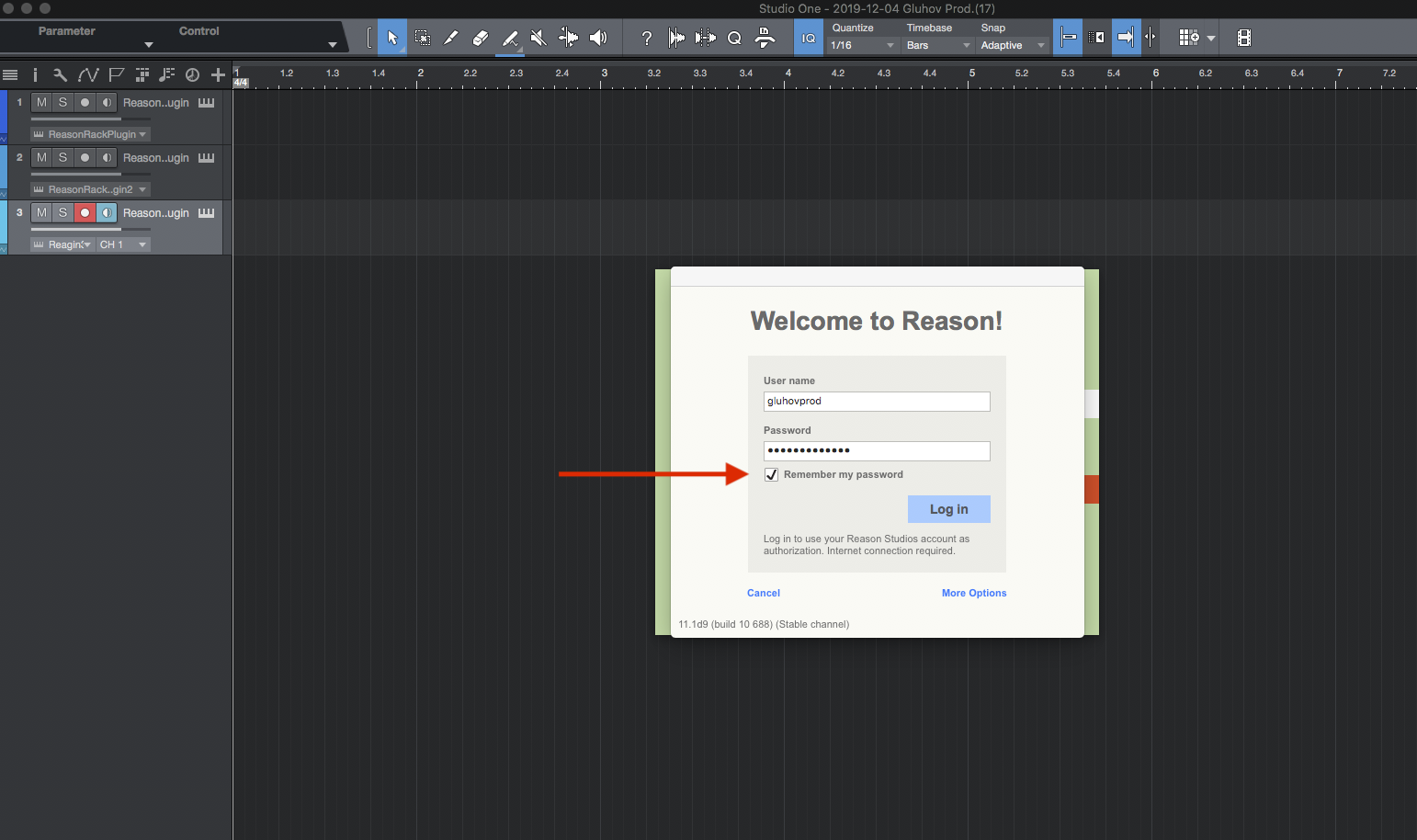Screen dimensions: 1417x840
Task: Pick the Mute tool with crossed speaker
Action: tap(538, 38)
